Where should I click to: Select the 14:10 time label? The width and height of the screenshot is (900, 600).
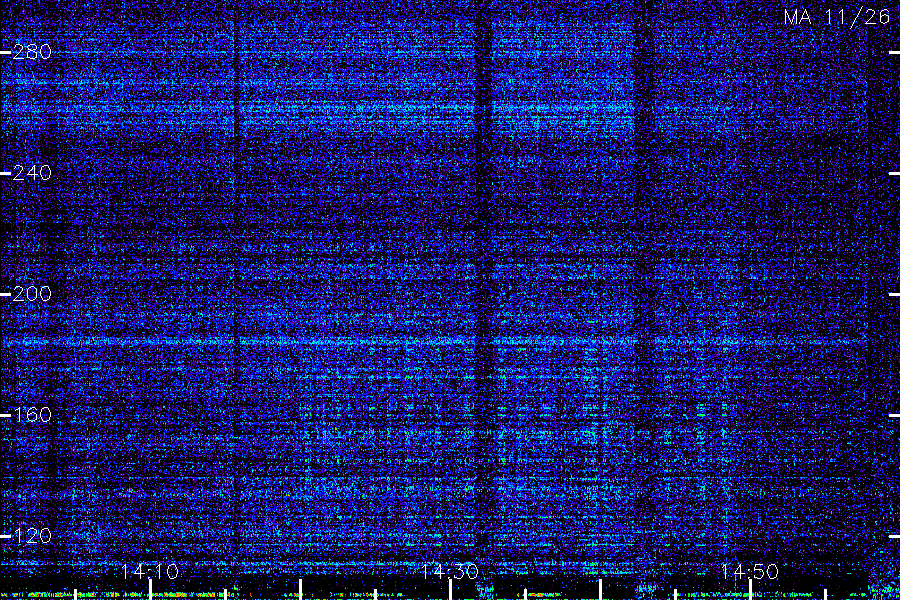150,571
